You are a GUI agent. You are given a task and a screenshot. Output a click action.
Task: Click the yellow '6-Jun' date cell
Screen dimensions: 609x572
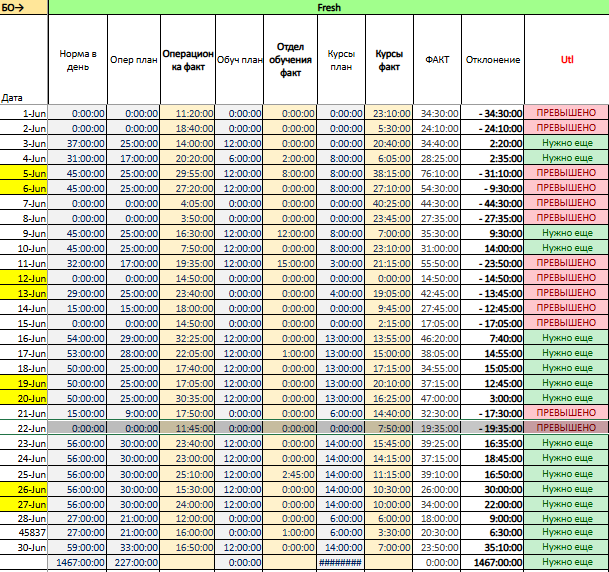(24, 188)
